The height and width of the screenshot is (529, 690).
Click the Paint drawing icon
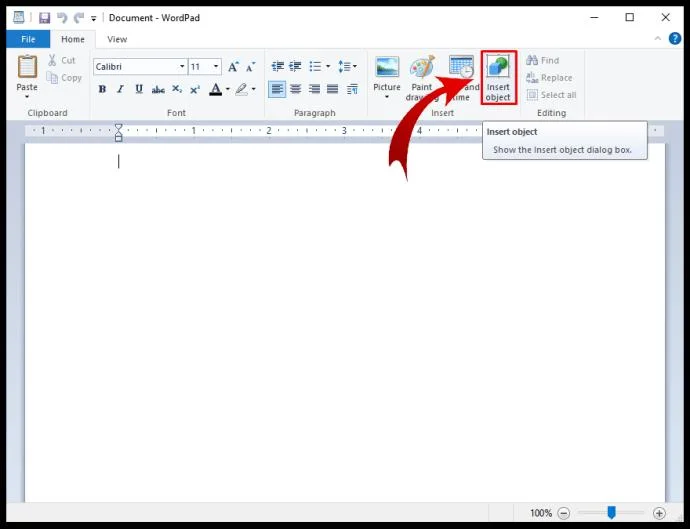(x=422, y=67)
